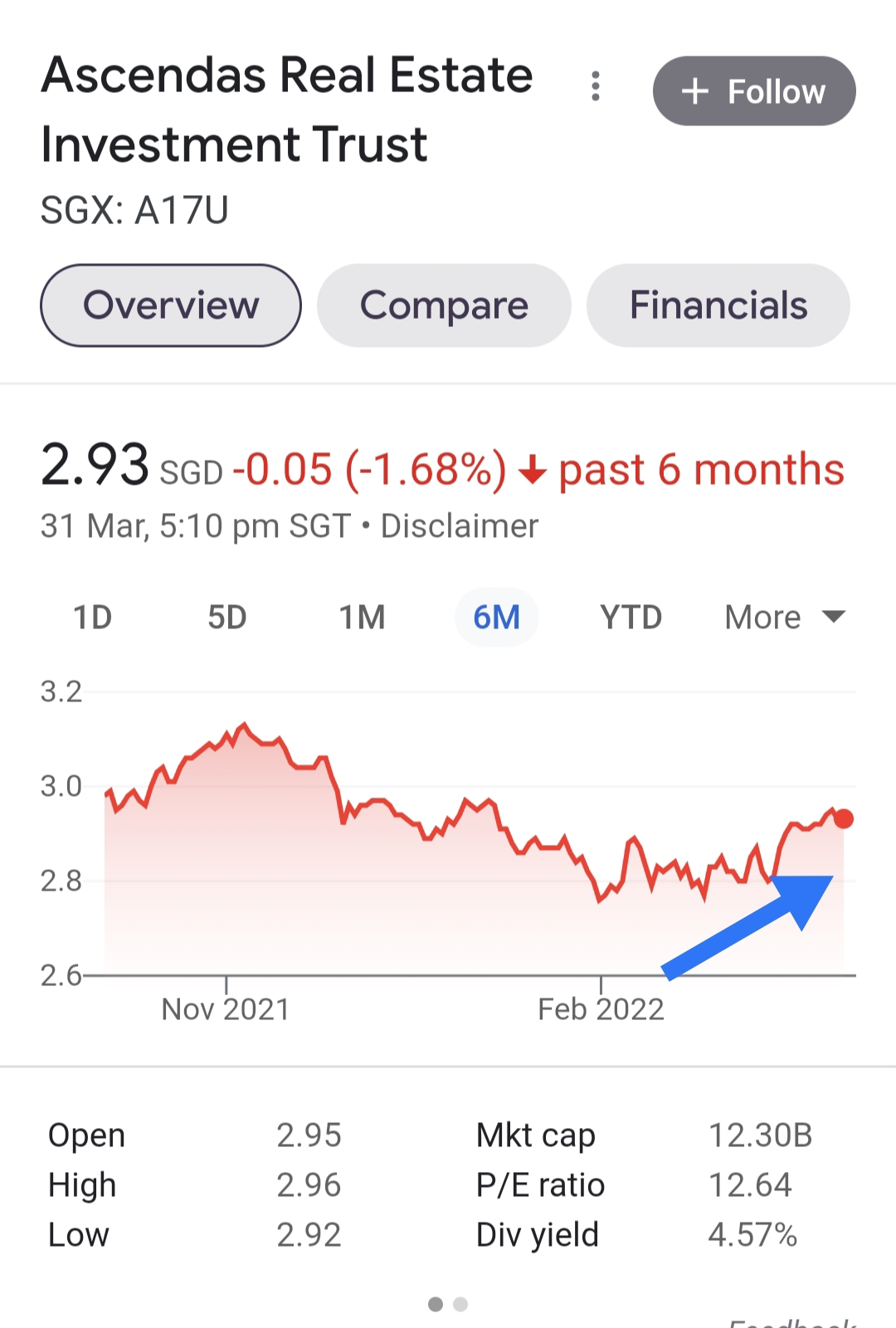The width and height of the screenshot is (896, 1328).
Task: Expand the More time ranges dropdown
Action: click(x=763, y=618)
